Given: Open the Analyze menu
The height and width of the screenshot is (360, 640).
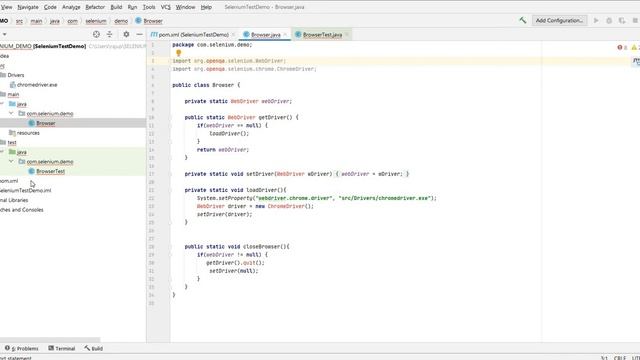Looking at the screenshot, I should click(x=71, y=7).
